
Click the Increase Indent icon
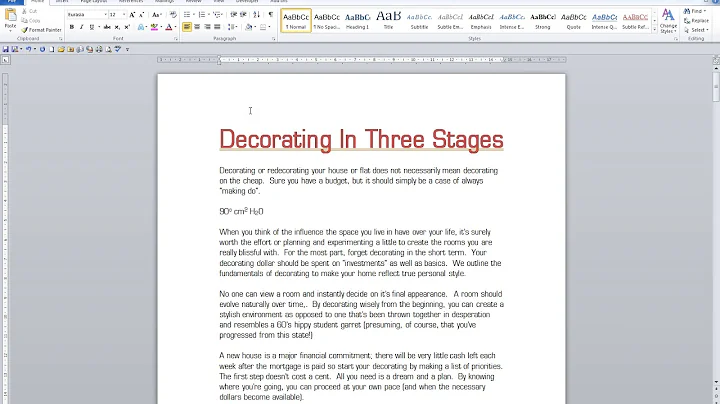(243, 15)
